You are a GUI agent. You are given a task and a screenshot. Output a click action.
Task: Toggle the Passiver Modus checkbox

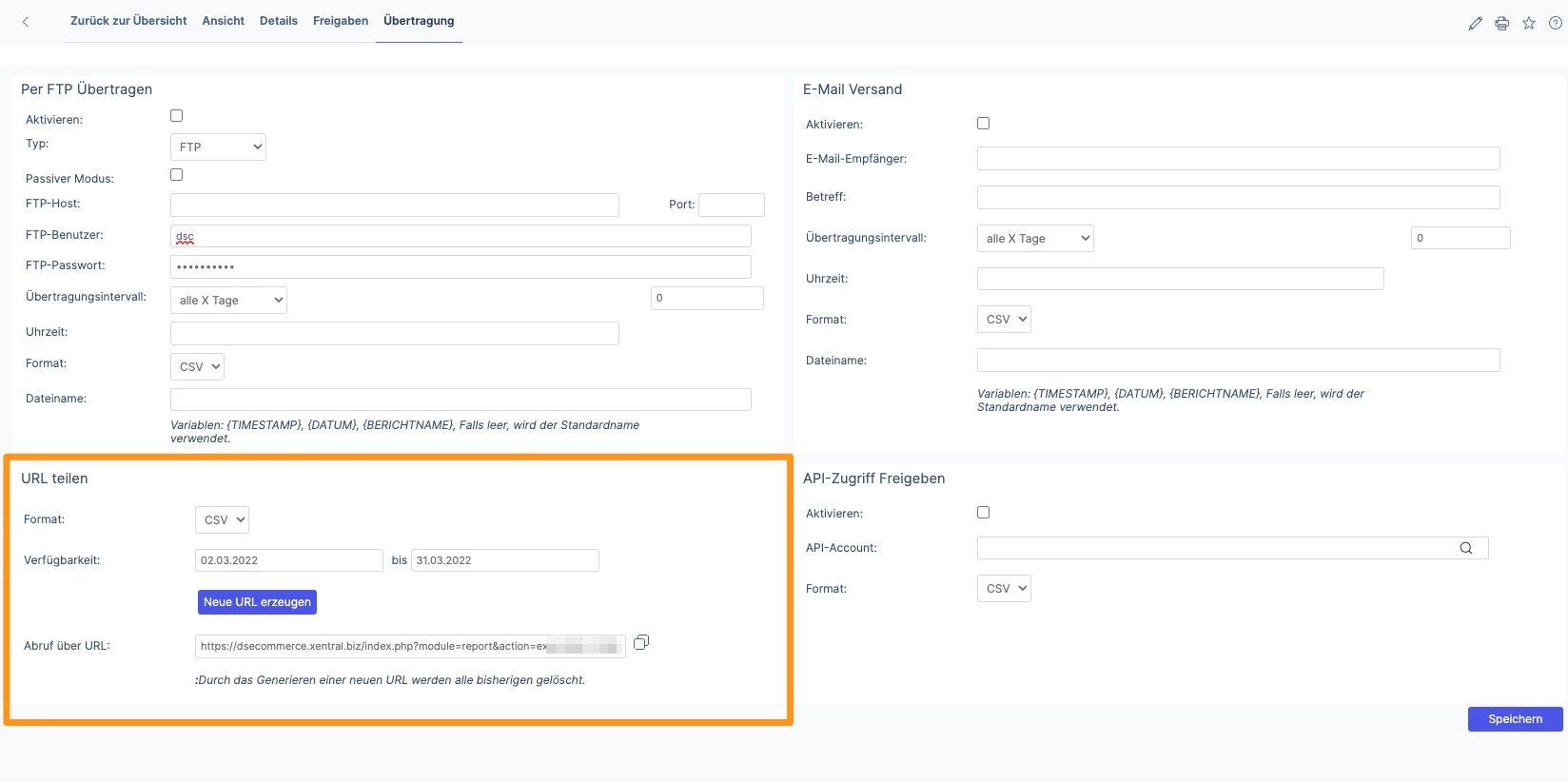point(176,174)
